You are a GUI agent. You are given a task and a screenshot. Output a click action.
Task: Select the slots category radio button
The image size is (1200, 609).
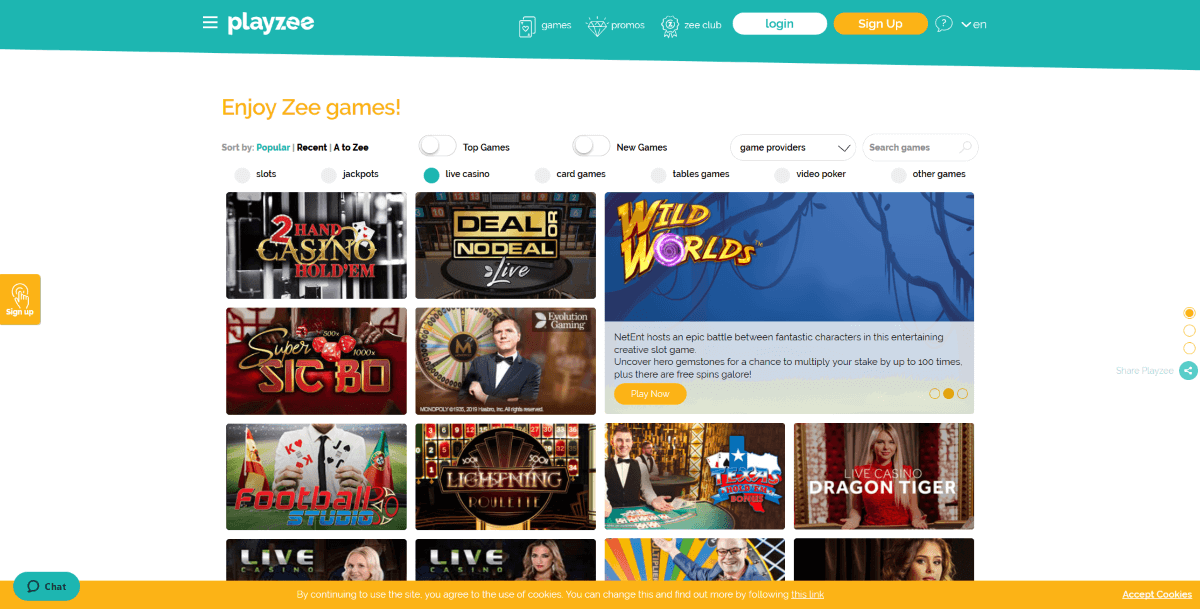[x=242, y=175]
